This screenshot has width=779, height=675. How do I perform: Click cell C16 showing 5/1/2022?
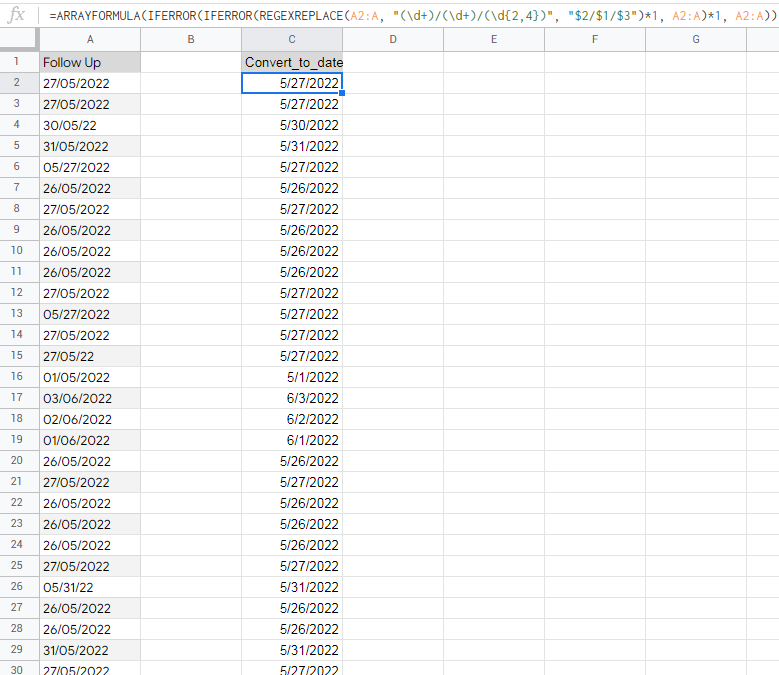[x=292, y=377]
